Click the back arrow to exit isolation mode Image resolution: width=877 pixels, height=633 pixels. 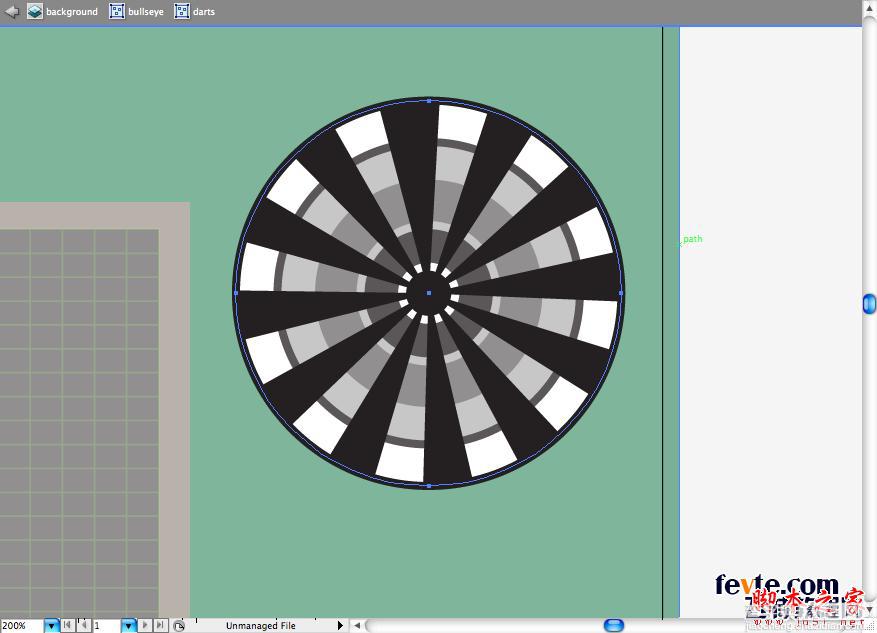(12, 11)
